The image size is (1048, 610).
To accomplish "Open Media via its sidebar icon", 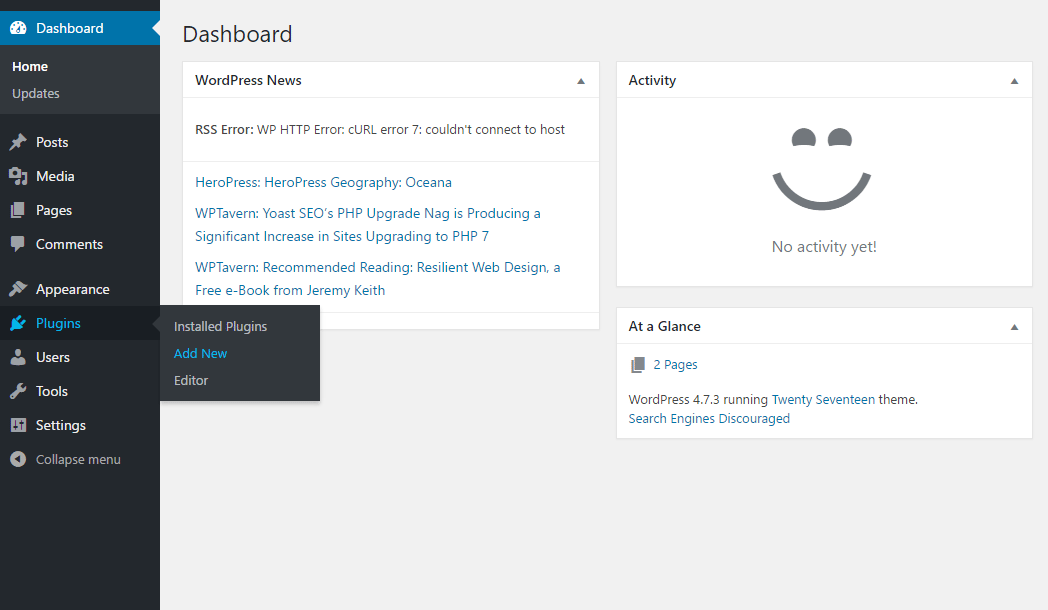I will pyautogui.click(x=18, y=176).
